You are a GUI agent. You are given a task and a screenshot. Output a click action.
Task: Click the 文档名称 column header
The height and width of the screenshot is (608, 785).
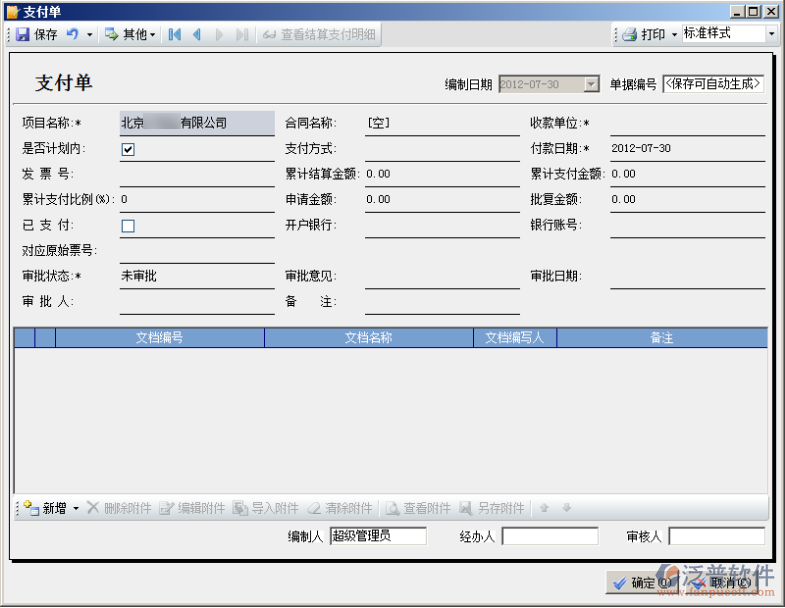coord(368,338)
